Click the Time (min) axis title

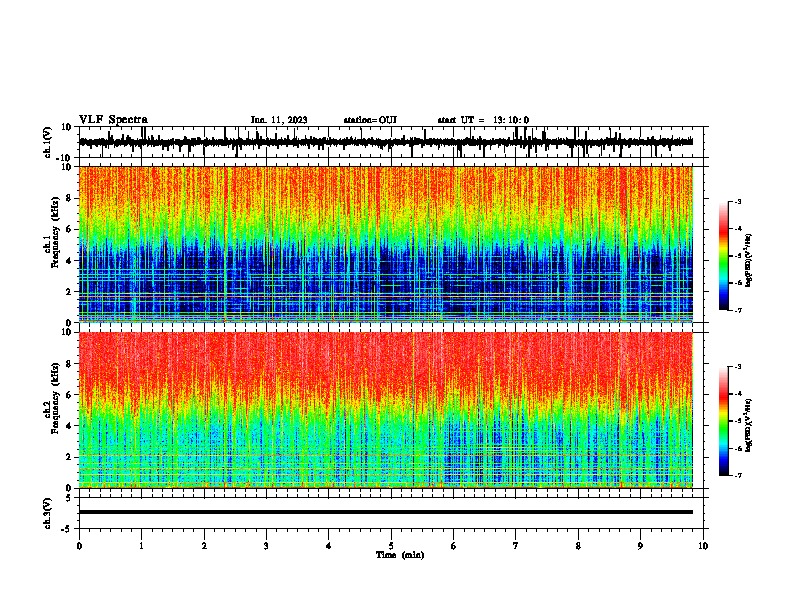pyautogui.click(x=400, y=555)
